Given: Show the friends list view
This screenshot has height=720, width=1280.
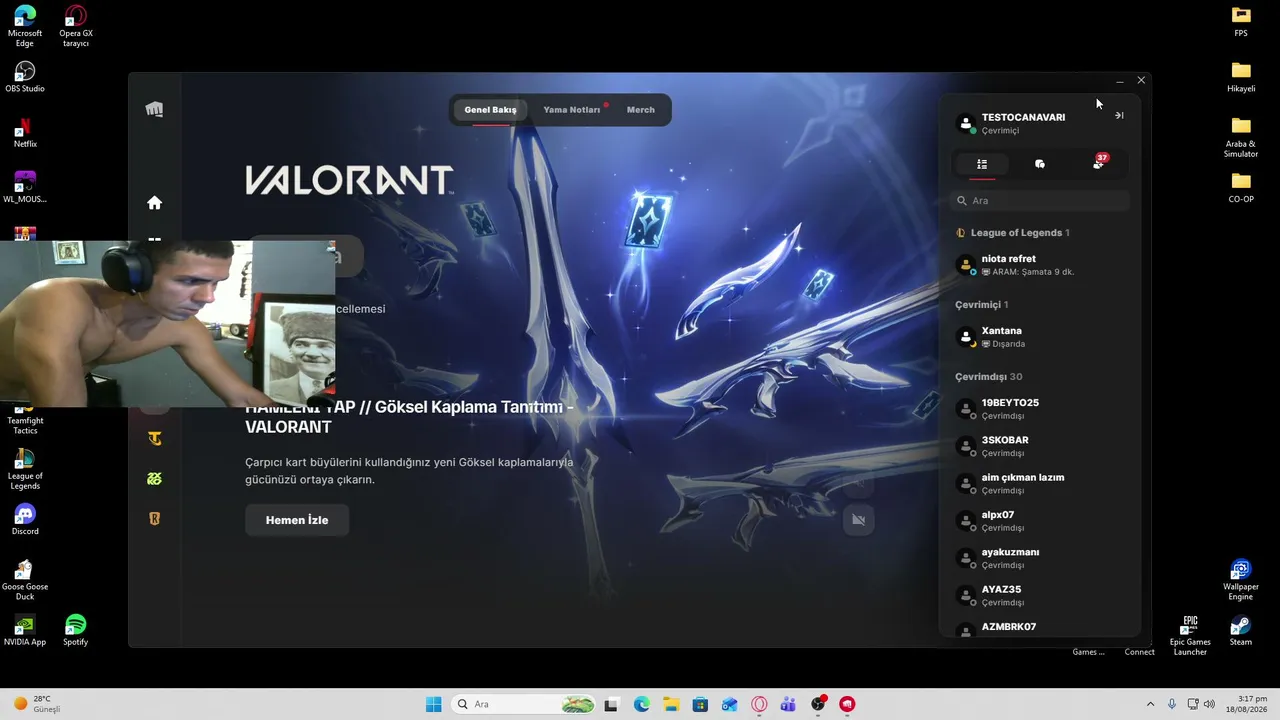Looking at the screenshot, I should (982, 164).
